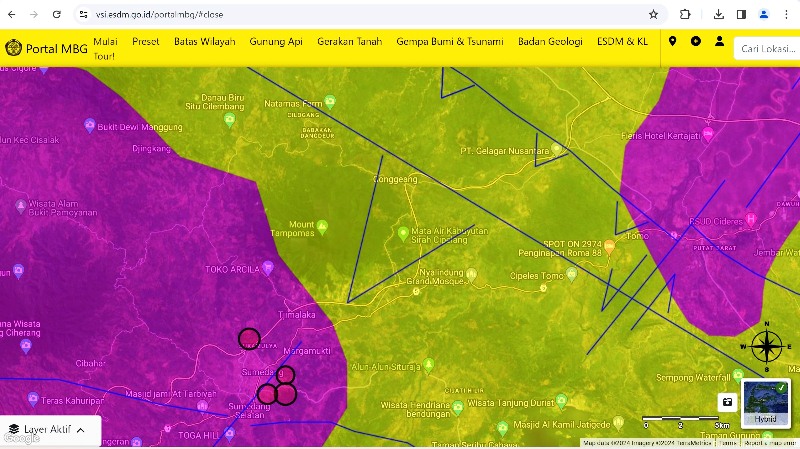Open the user account icon in yellow header

719,41
